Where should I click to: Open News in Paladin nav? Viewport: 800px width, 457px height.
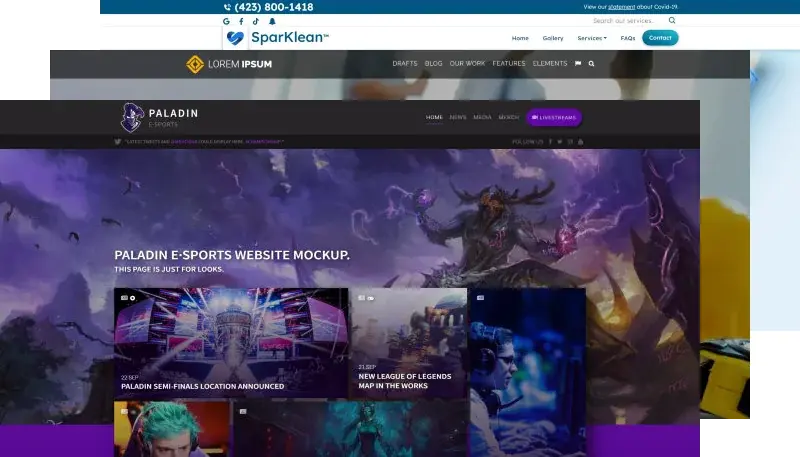coord(458,117)
